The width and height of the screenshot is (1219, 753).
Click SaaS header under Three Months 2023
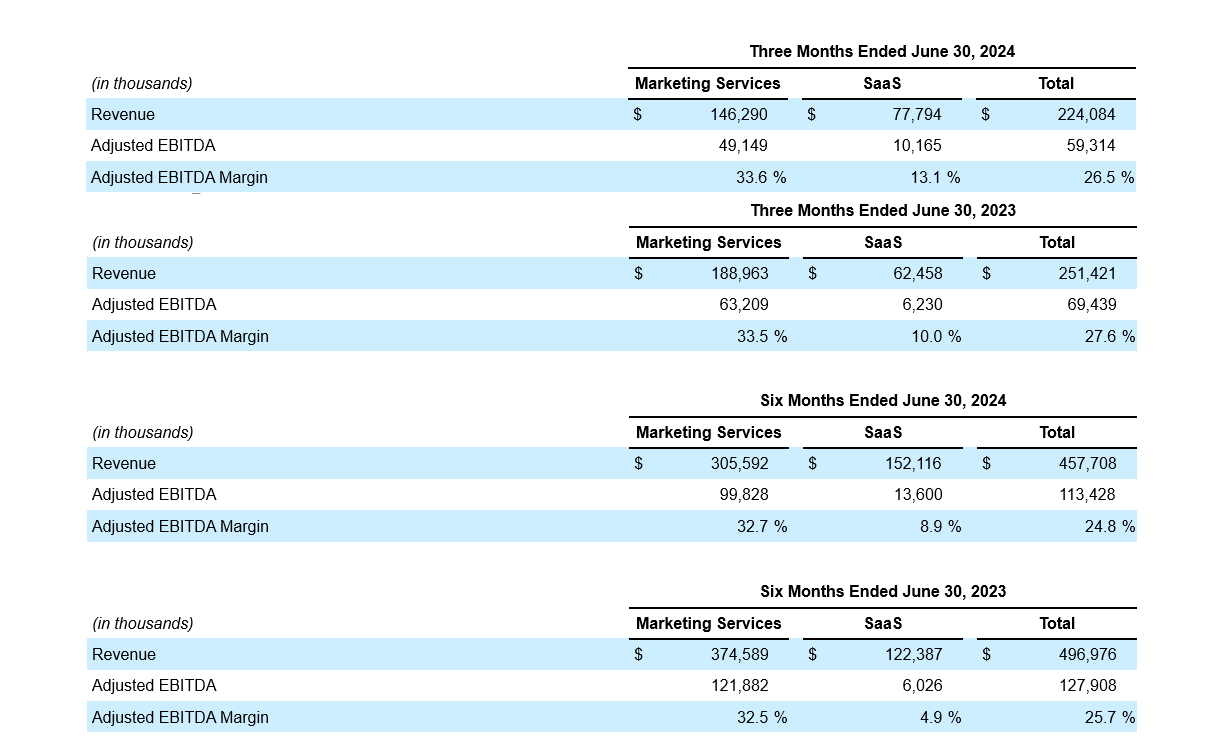pos(883,243)
